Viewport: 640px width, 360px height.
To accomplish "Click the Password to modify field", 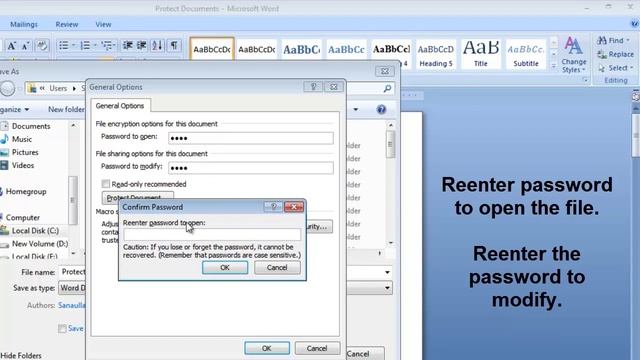I will [x=251, y=168].
